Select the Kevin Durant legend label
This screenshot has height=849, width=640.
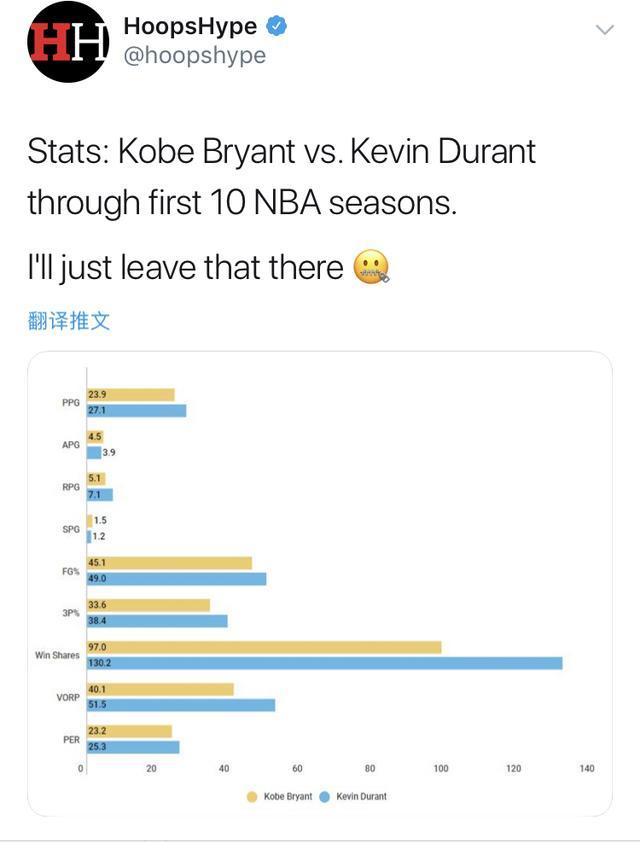tap(361, 796)
